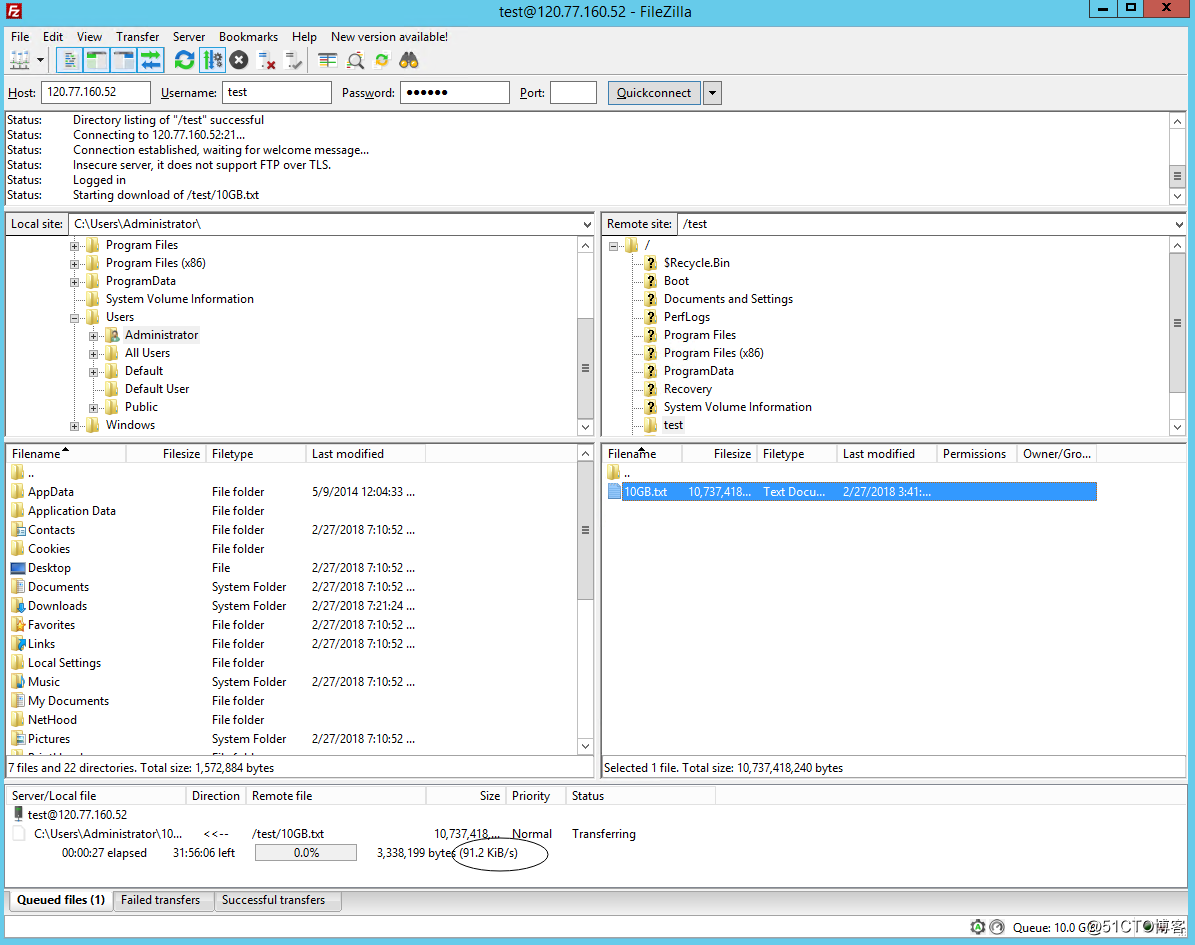The height and width of the screenshot is (945, 1195).
Task: Select Public folder in local tree
Action: 141,407
